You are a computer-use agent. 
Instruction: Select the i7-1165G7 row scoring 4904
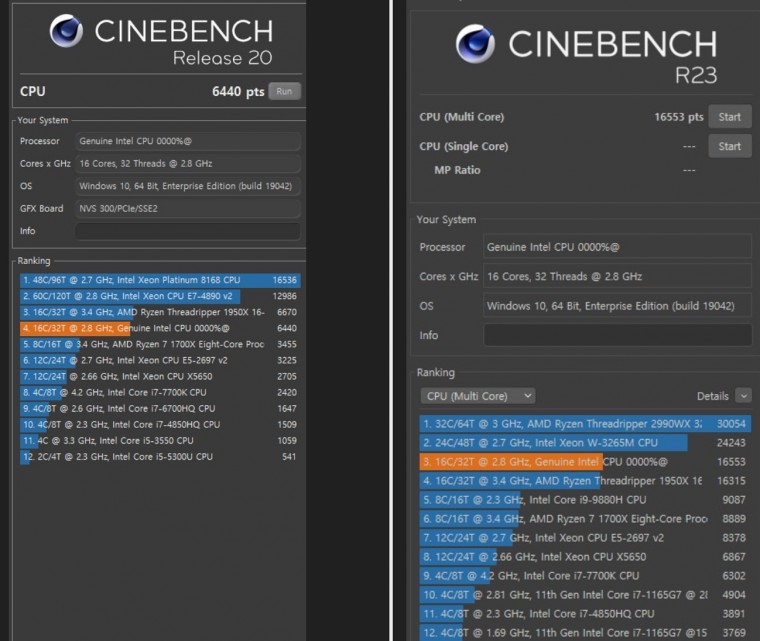click(585, 594)
